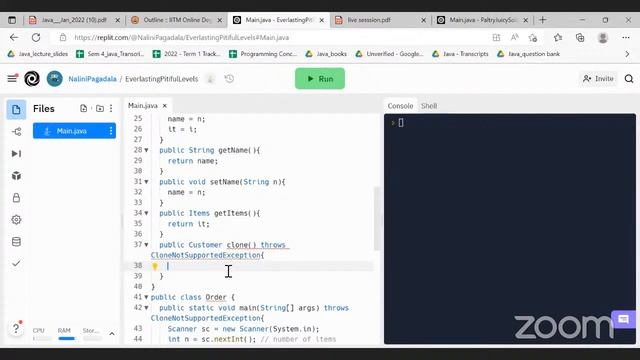
Task: Add a new folder in Files panel
Action: coord(100,108)
